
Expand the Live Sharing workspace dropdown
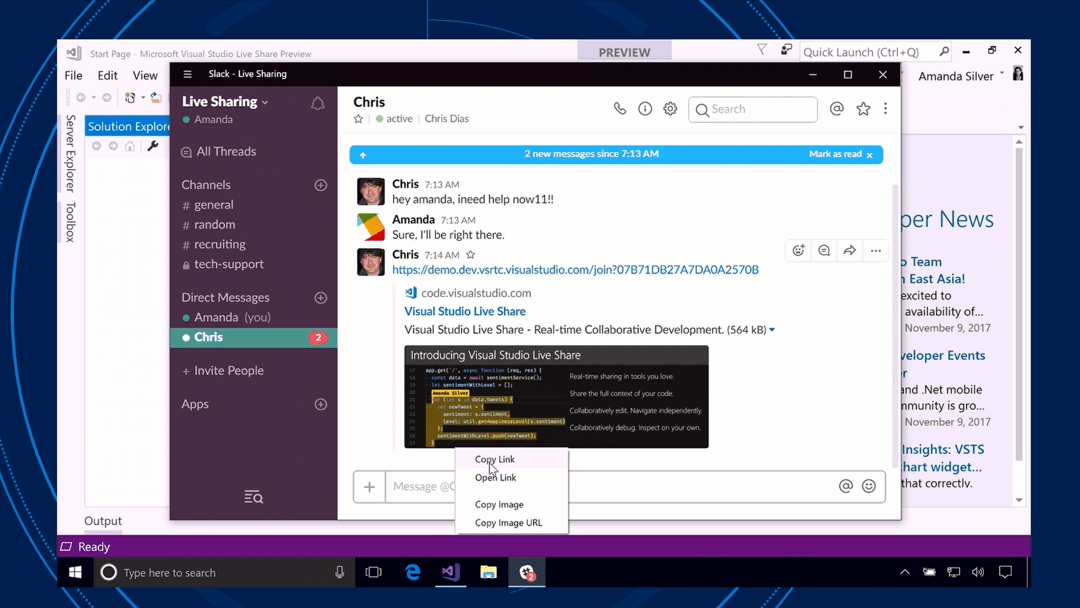tap(225, 102)
